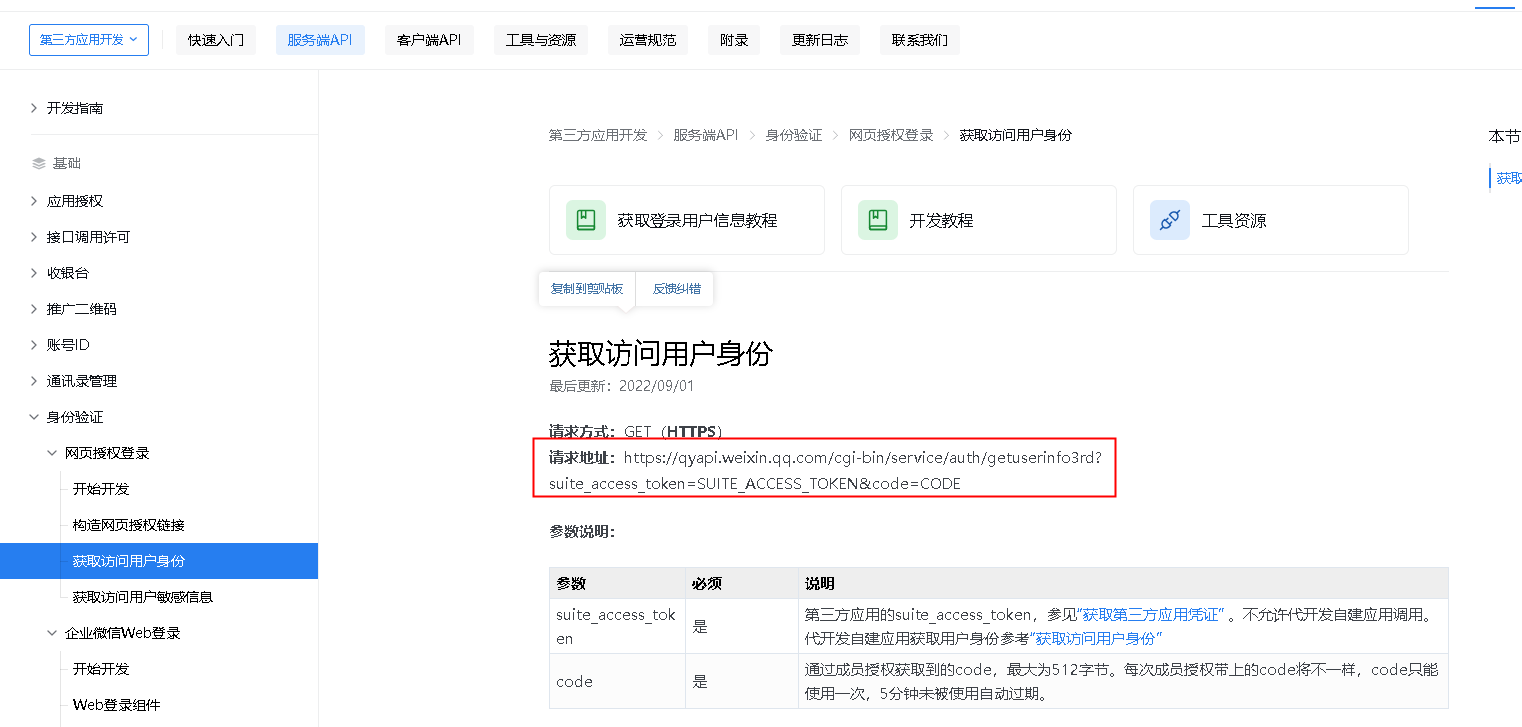Select 获取访问用户敏感信息 in the sidebar
Viewport: 1522px width, 727px height.
141,597
